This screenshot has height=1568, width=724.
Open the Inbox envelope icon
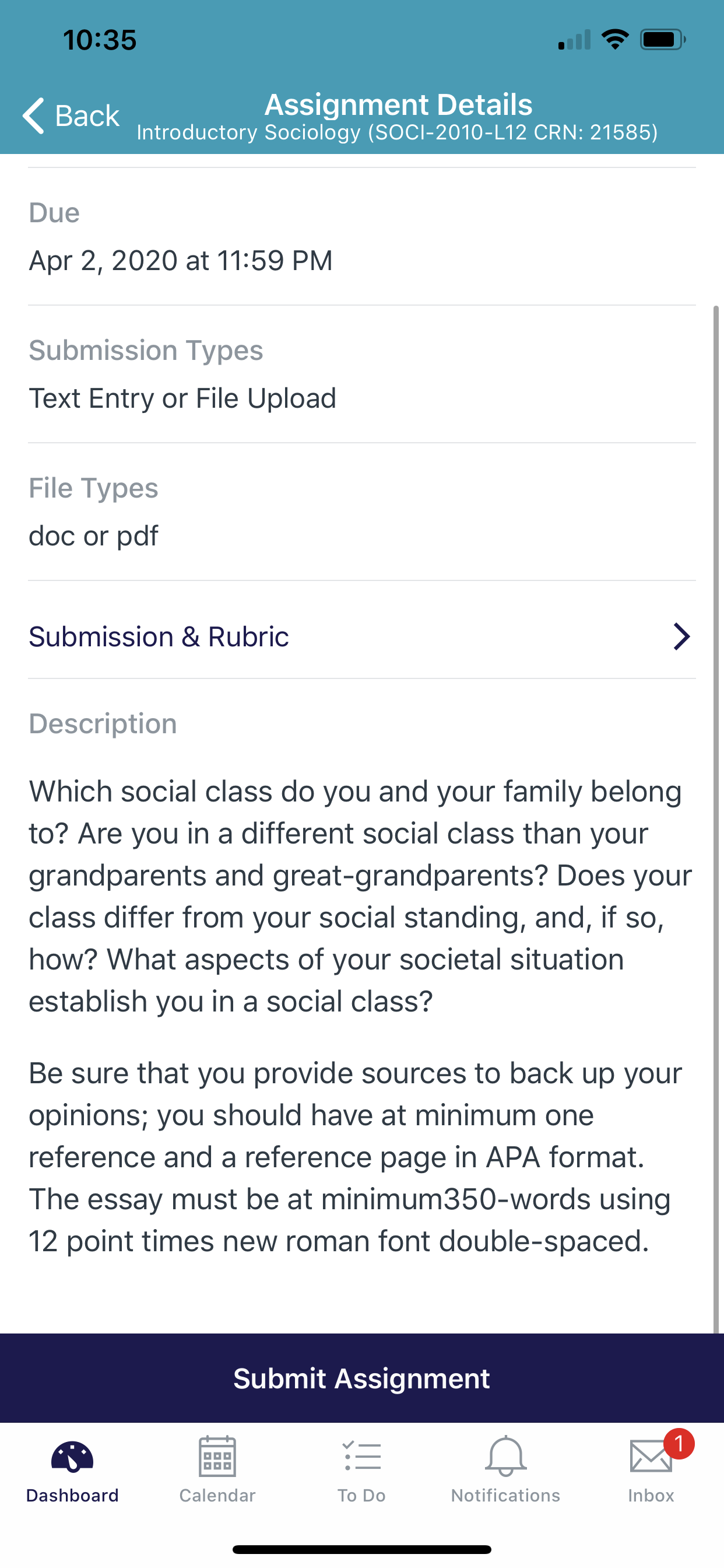tap(651, 1457)
